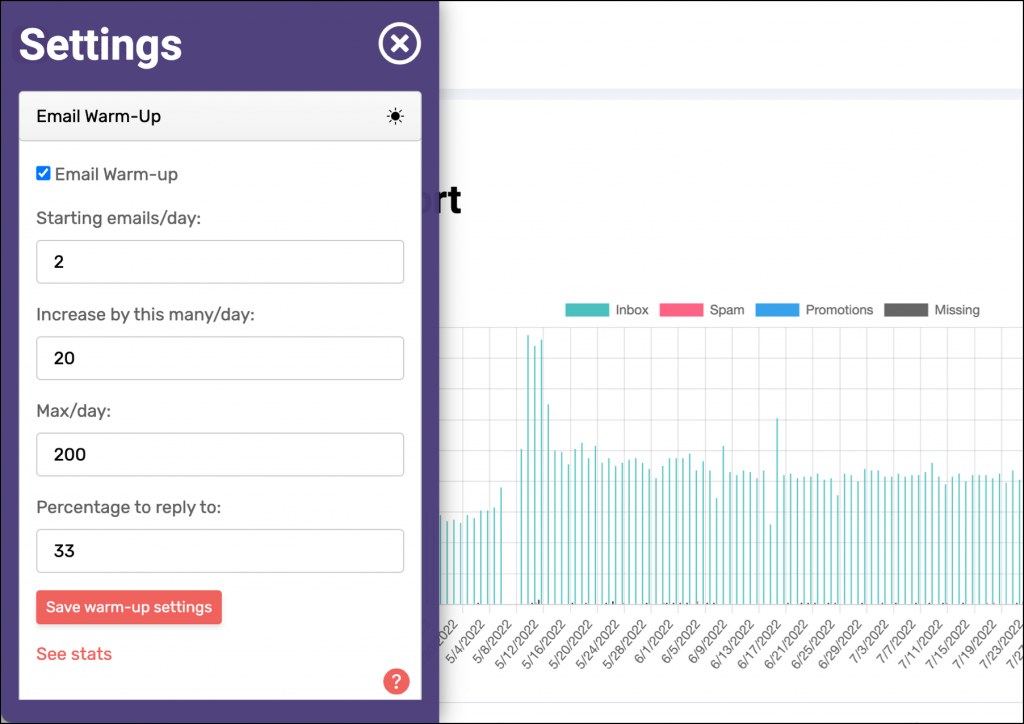Image resolution: width=1024 pixels, height=724 pixels.
Task: Close the Settings panel
Action: [x=399, y=43]
